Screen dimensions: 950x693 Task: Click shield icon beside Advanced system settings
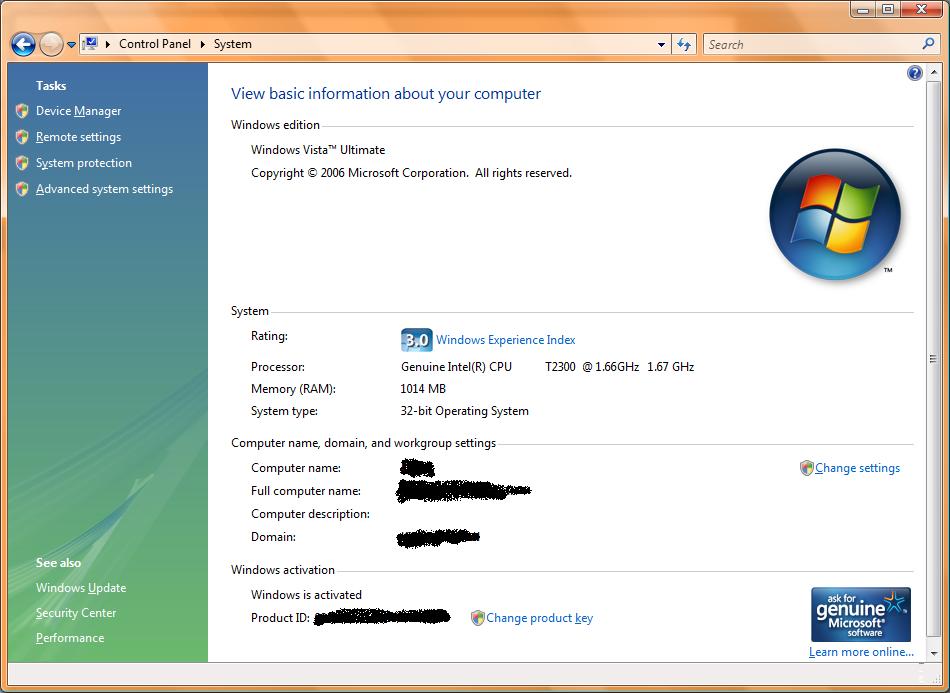[22, 189]
